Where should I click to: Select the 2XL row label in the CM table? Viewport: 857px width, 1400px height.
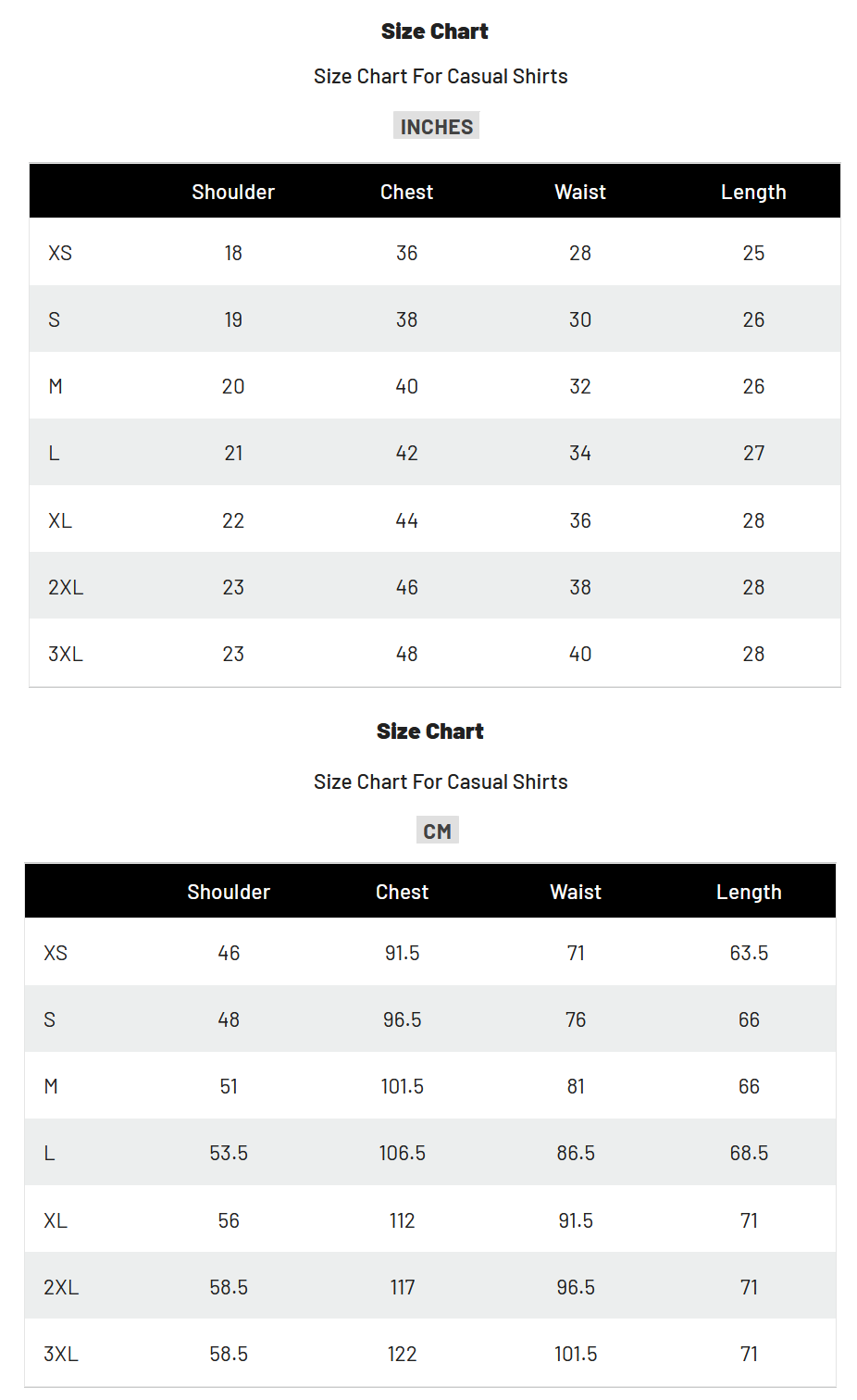[x=61, y=1288]
